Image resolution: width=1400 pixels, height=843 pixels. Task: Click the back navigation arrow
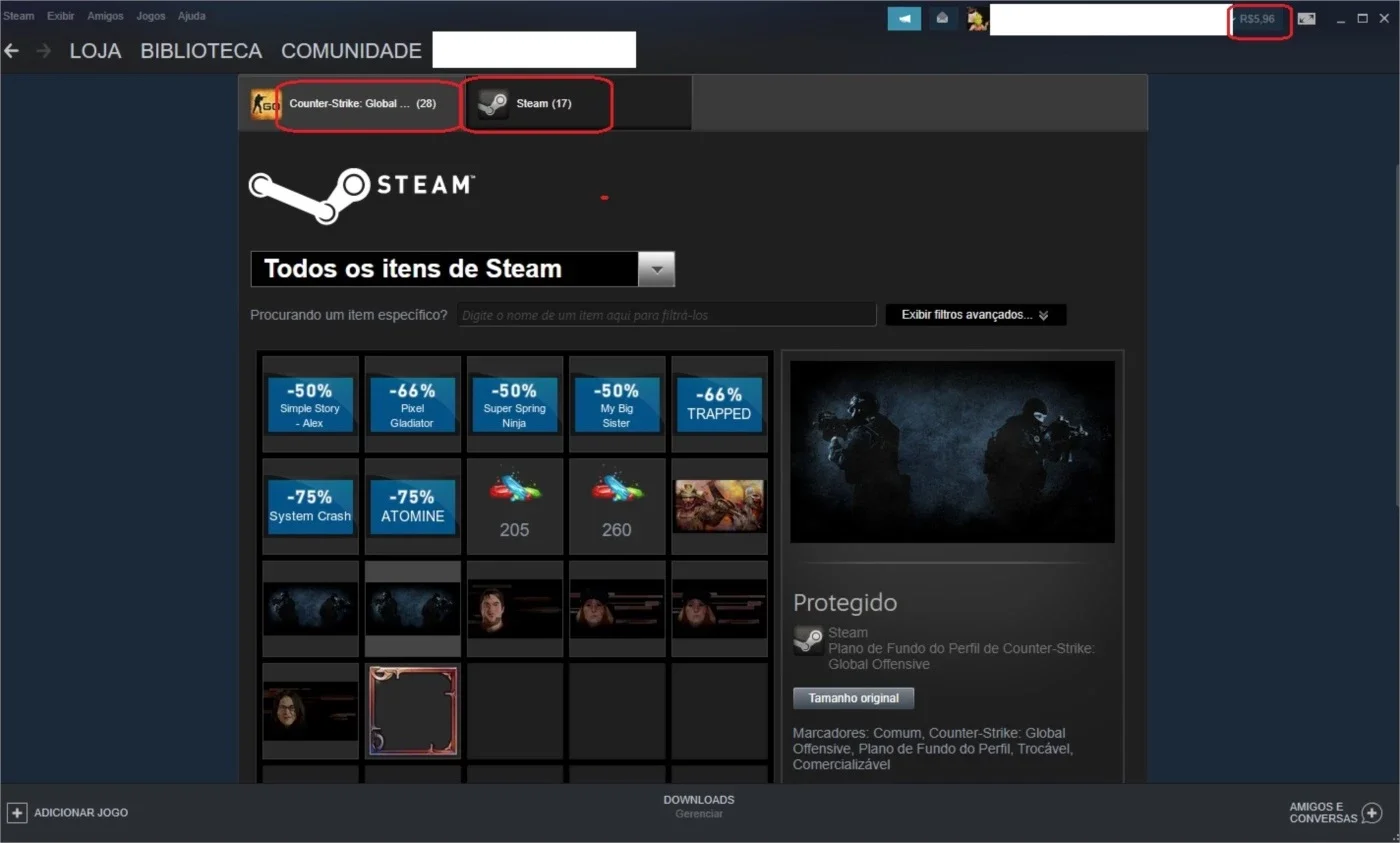pos(12,50)
